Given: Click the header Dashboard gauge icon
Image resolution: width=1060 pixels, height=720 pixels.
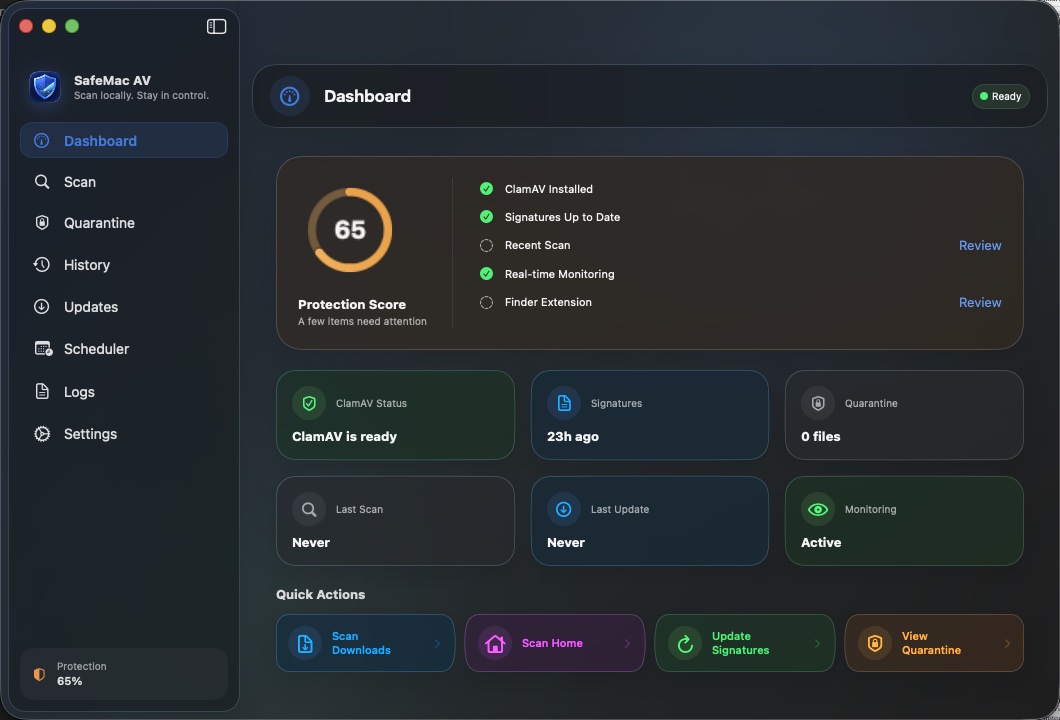Looking at the screenshot, I should pos(289,96).
